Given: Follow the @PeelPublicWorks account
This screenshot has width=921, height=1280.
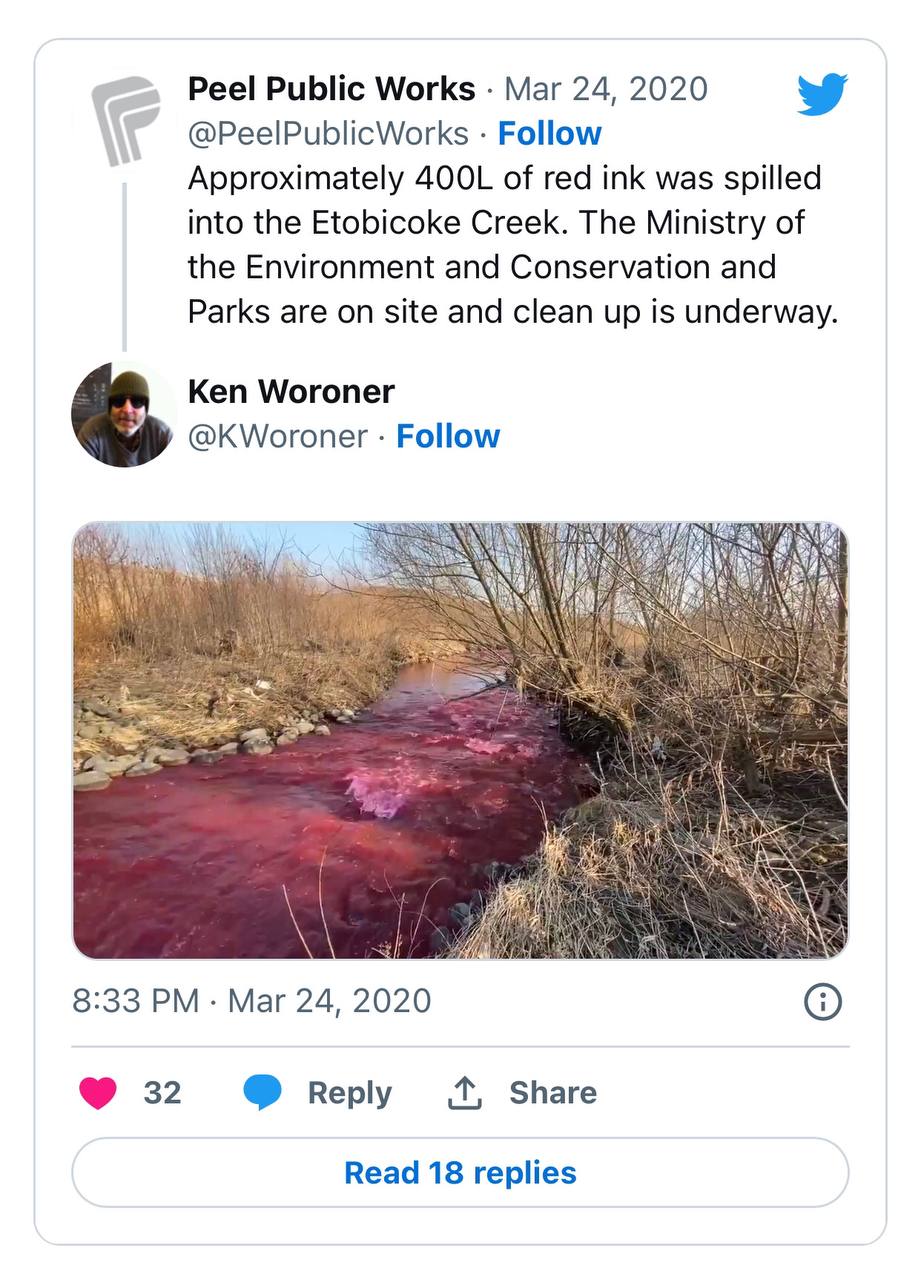Looking at the screenshot, I should click(x=550, y=133).
